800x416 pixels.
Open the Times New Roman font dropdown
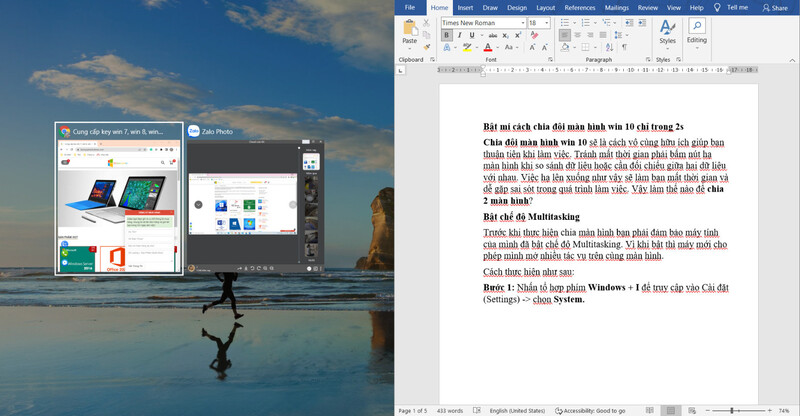pyautogui.click(x=523, y=23)
